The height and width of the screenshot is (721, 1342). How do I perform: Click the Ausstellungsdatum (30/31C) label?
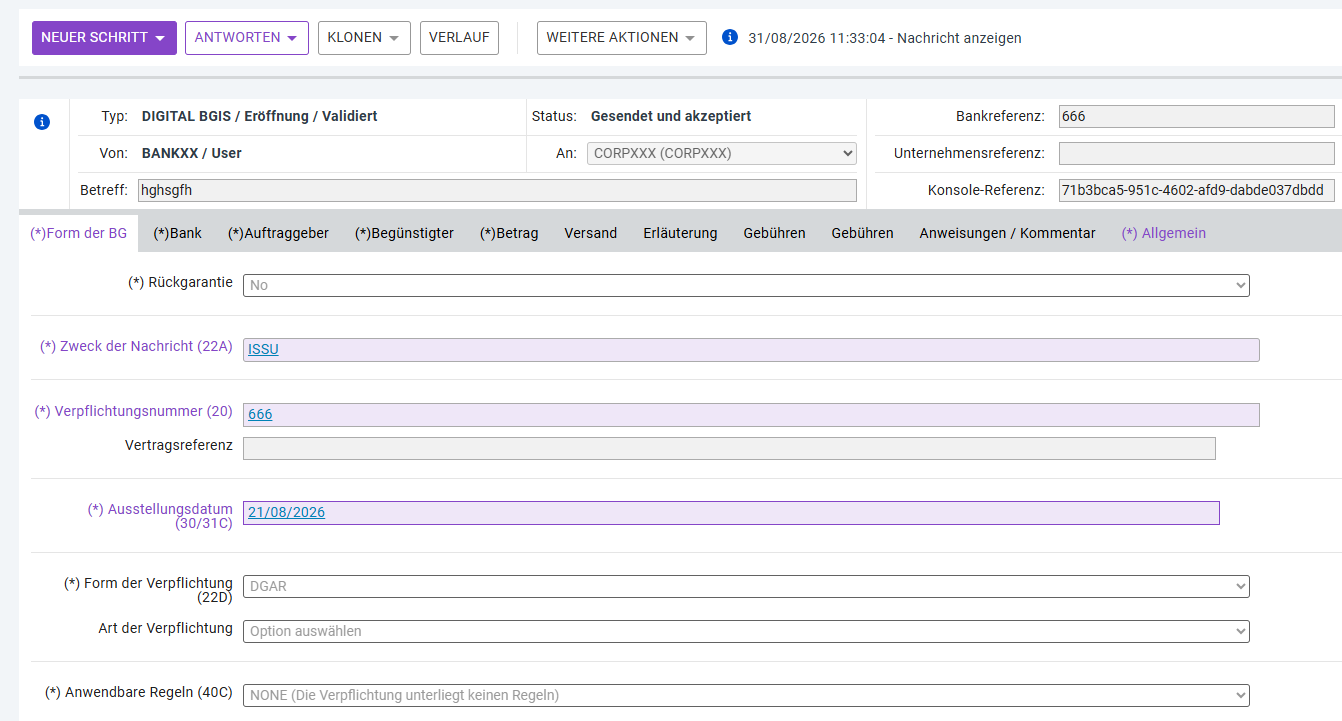(160, 516)
